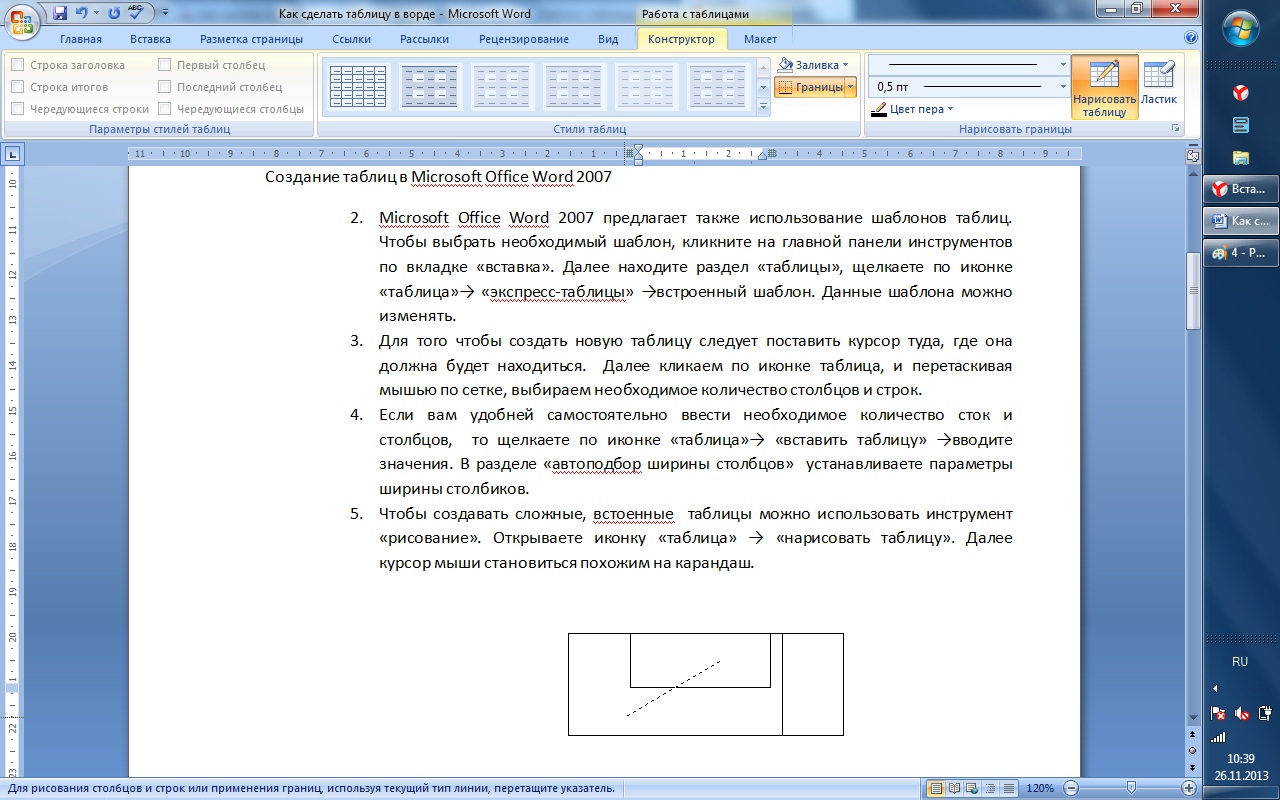Open Windows Explorer folder icon on taskbar
1280x800 pixels.
pyautogui.click(x=1240, y=157)
